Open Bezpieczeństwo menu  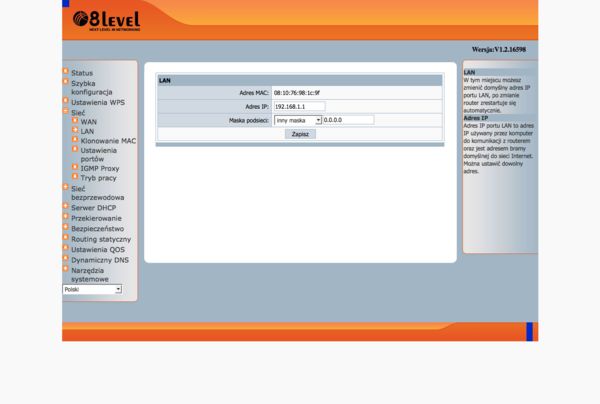(x=98, y=228)
